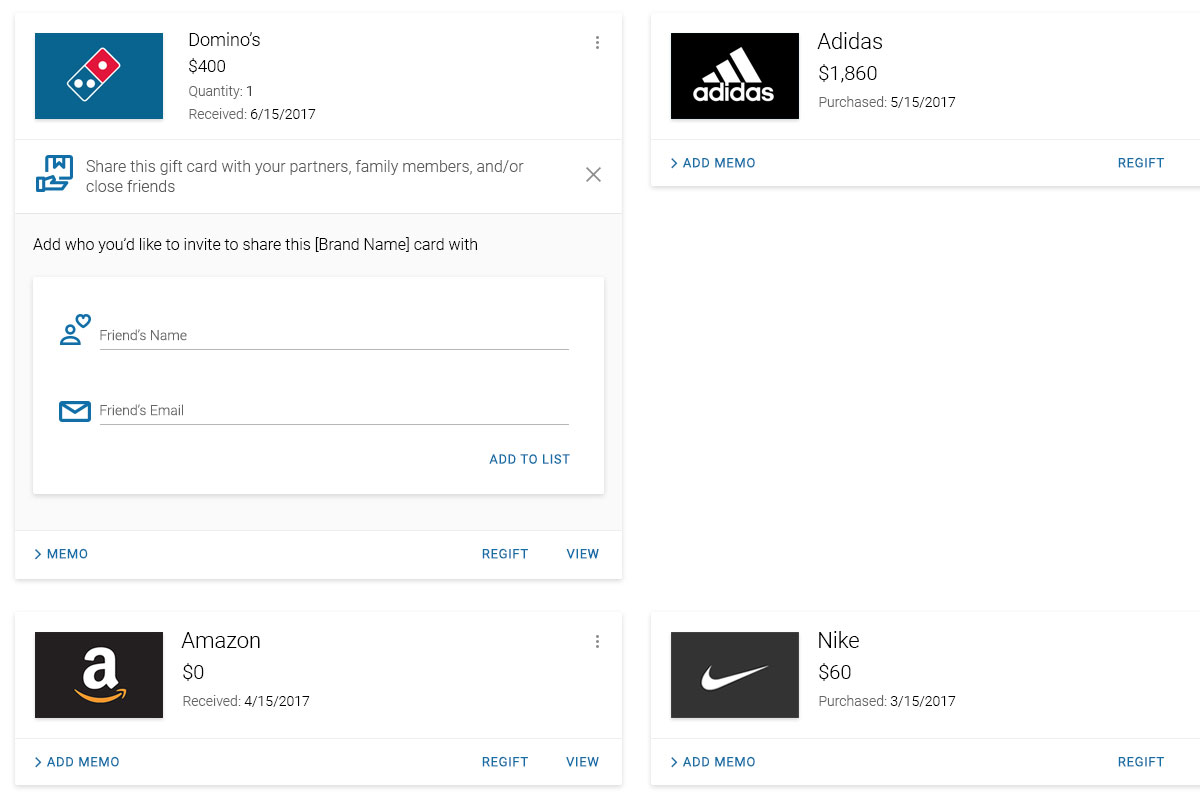The height and width of the screenshot is (800, 1200).
Task: Click the blue envelope email icon
Action: coord(75,411)
